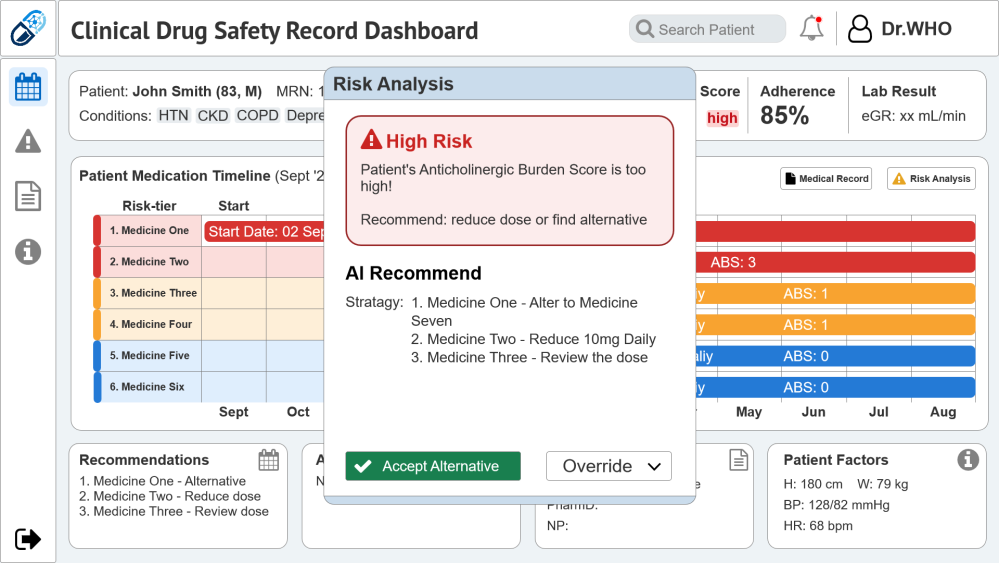Click the logout icon in sidebar
The image size is (999, 563).
click(28, 539)
